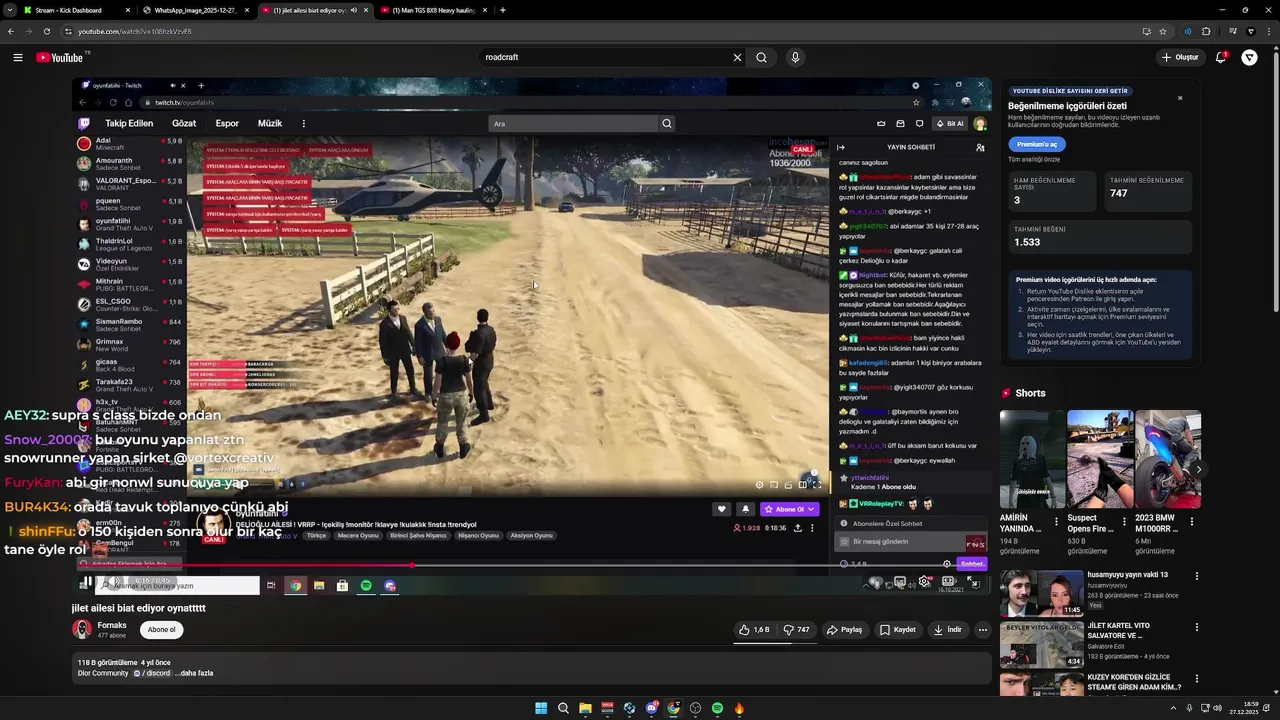The height and width of the screenshot is (720, 1280).
Task: Clear the roadcraft search text
Action: 737,57
